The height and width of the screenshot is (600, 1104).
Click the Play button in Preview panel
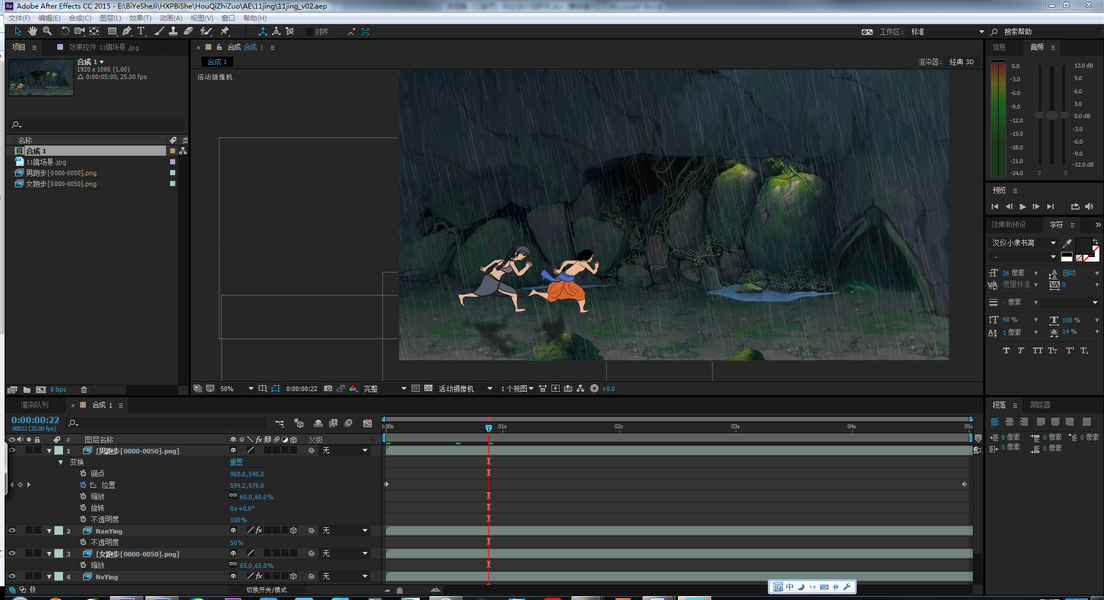pyautogui.click(x=1022, y=206)
